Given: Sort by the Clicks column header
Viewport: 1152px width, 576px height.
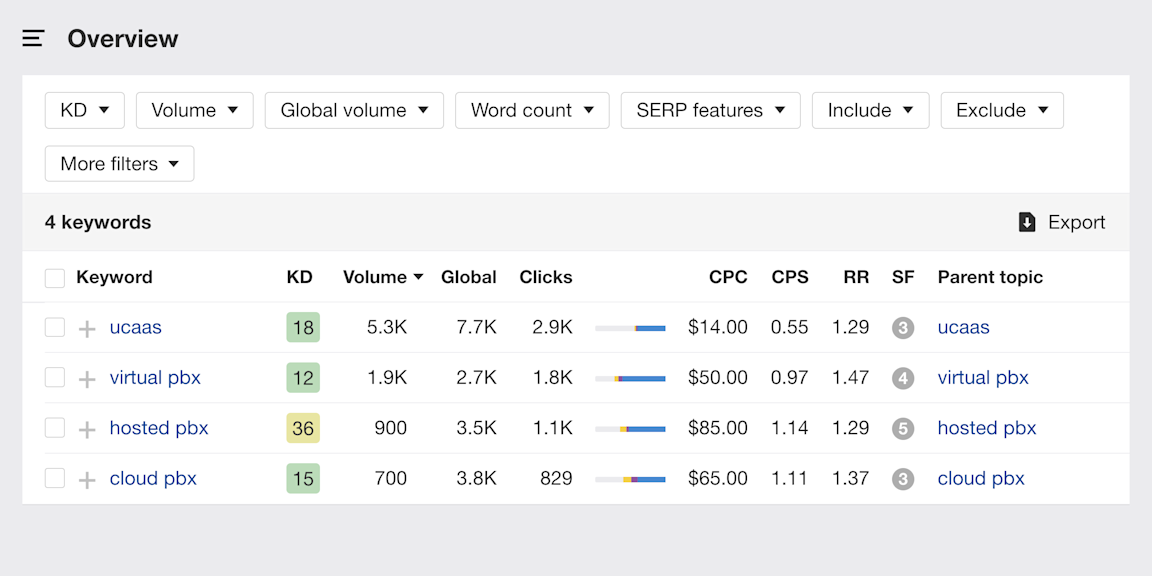Looking at the screenshot, I should click(x=546, y=277).
